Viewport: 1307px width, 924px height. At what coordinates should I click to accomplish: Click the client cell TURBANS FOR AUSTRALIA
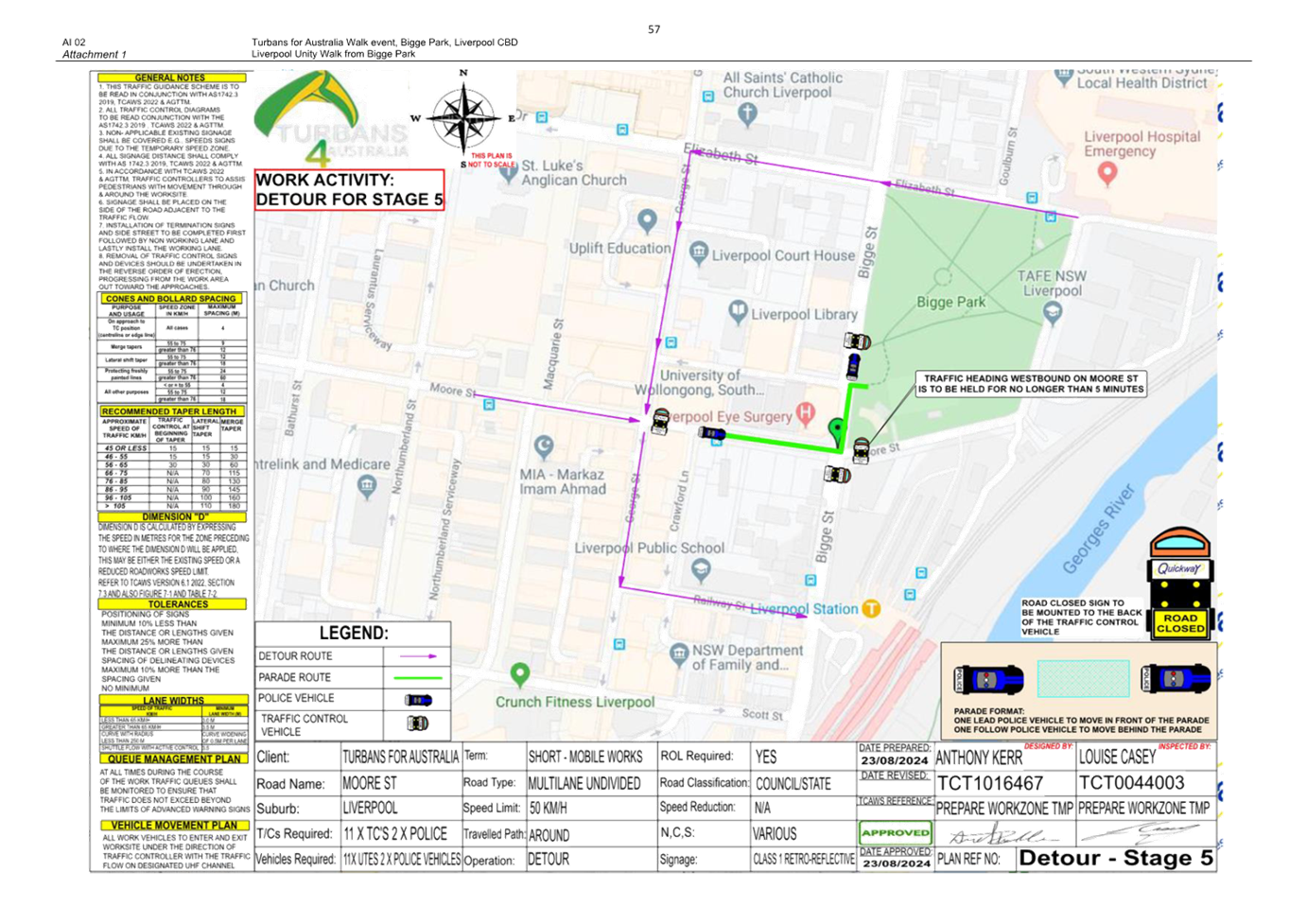click(x=400, y=757)
